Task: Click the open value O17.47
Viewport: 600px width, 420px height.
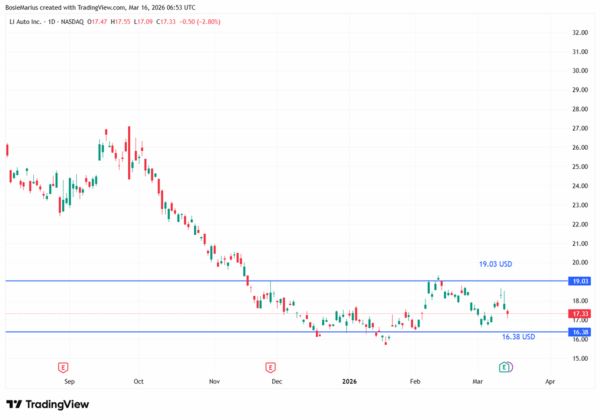Action: point(97,22)
